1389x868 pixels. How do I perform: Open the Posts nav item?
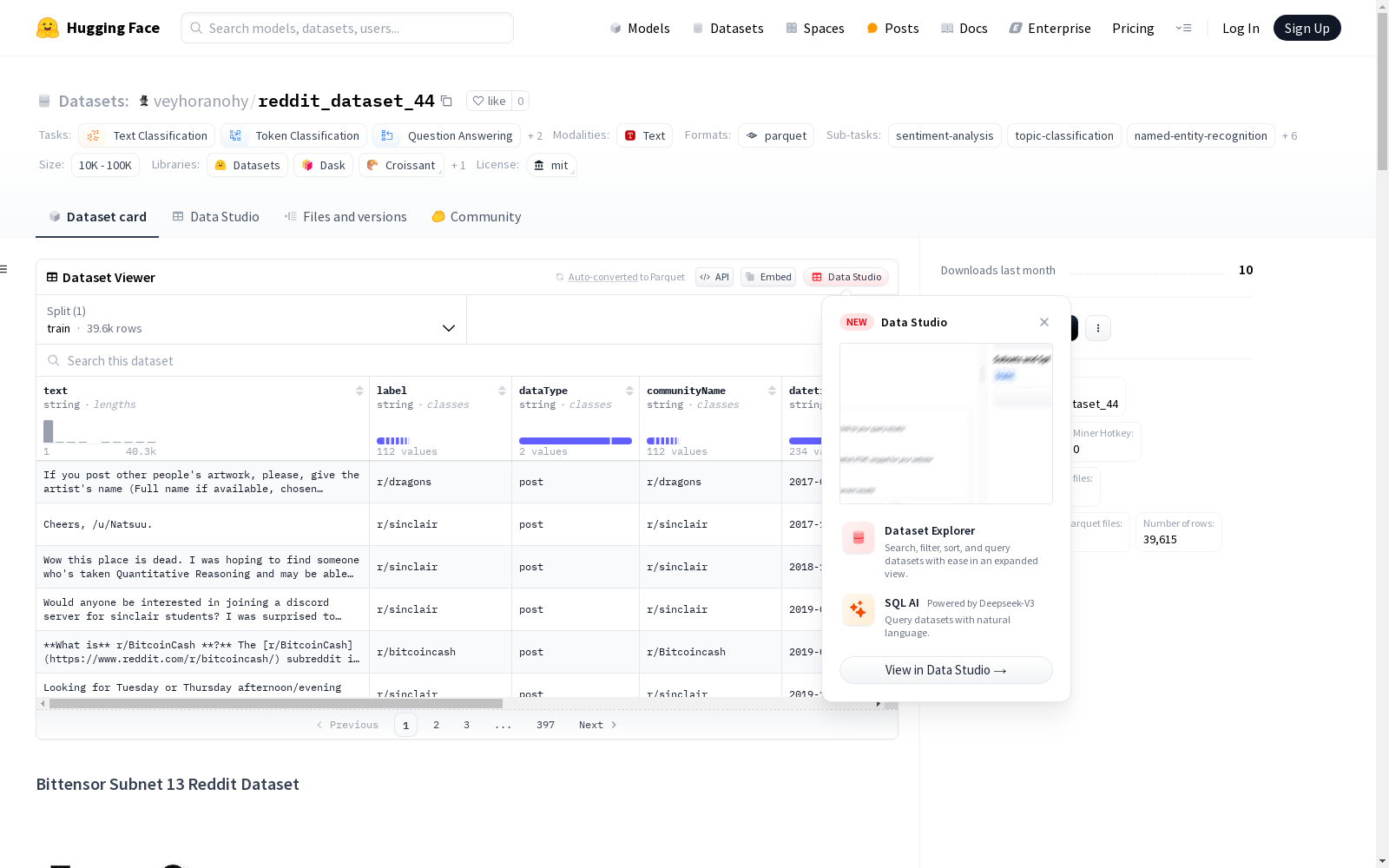(x=892, y=28)
